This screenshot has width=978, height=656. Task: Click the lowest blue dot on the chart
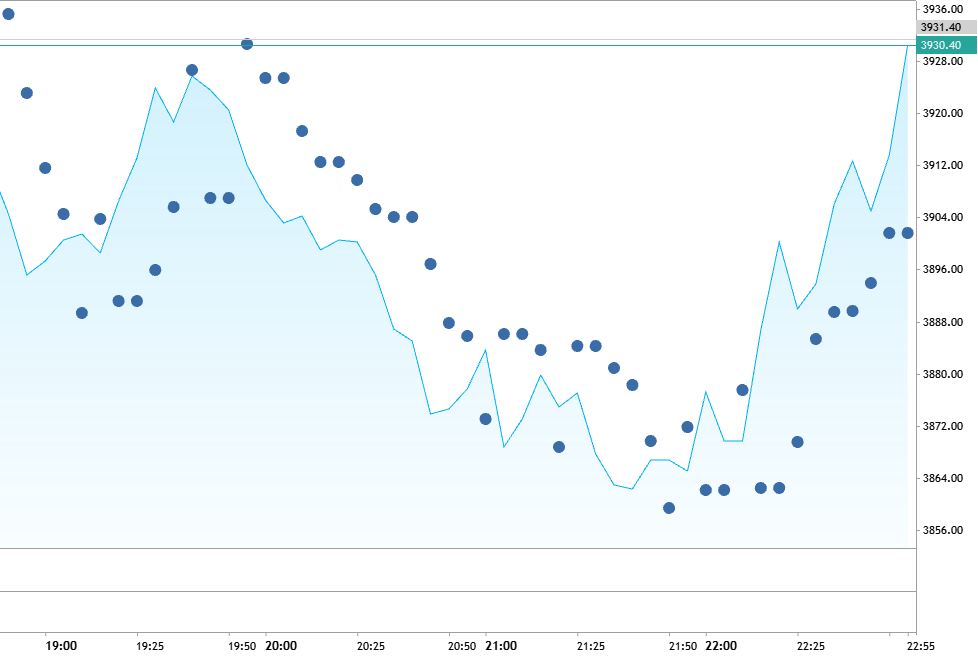pos(669,508)
